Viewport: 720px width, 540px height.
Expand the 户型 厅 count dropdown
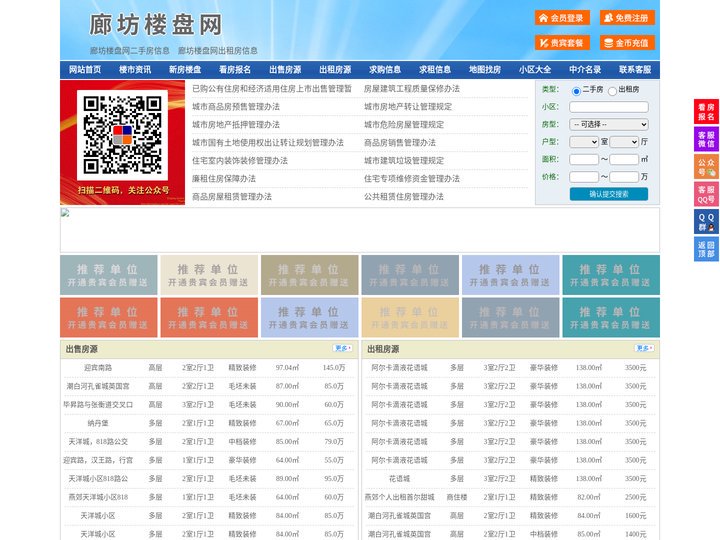point(624,142)
